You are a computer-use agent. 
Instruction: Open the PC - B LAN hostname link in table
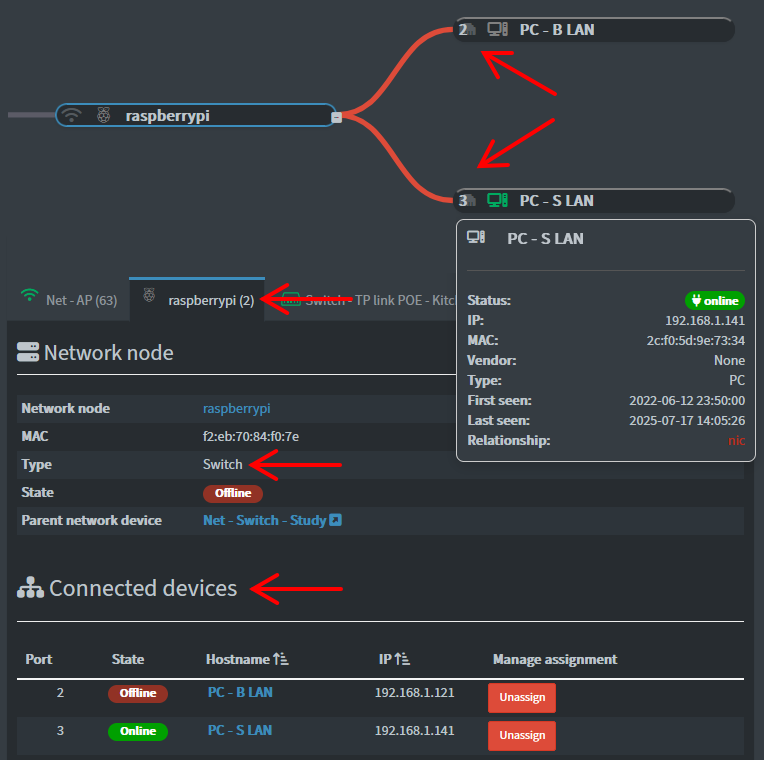click(240, 693)
